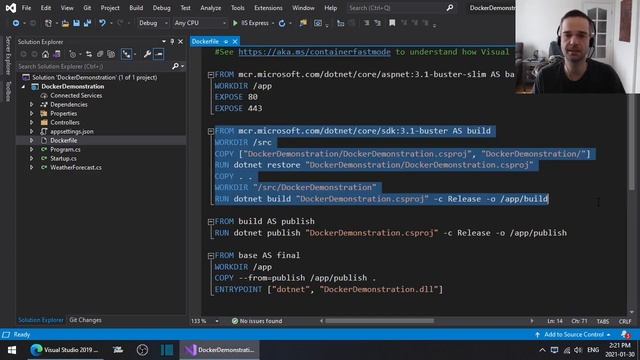The image size is (640, 360).
Task: Select Connected Services in Solution Explorer
Action: (76, 96)
